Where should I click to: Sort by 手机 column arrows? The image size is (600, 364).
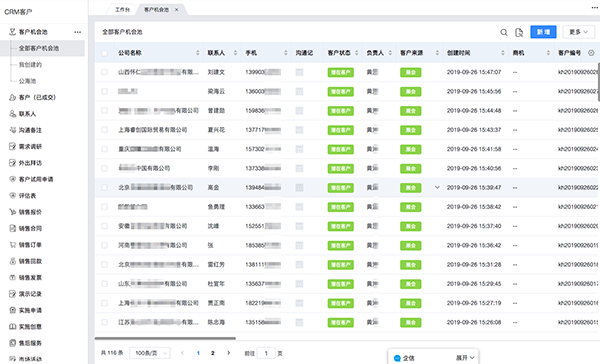tap(286, 53)
